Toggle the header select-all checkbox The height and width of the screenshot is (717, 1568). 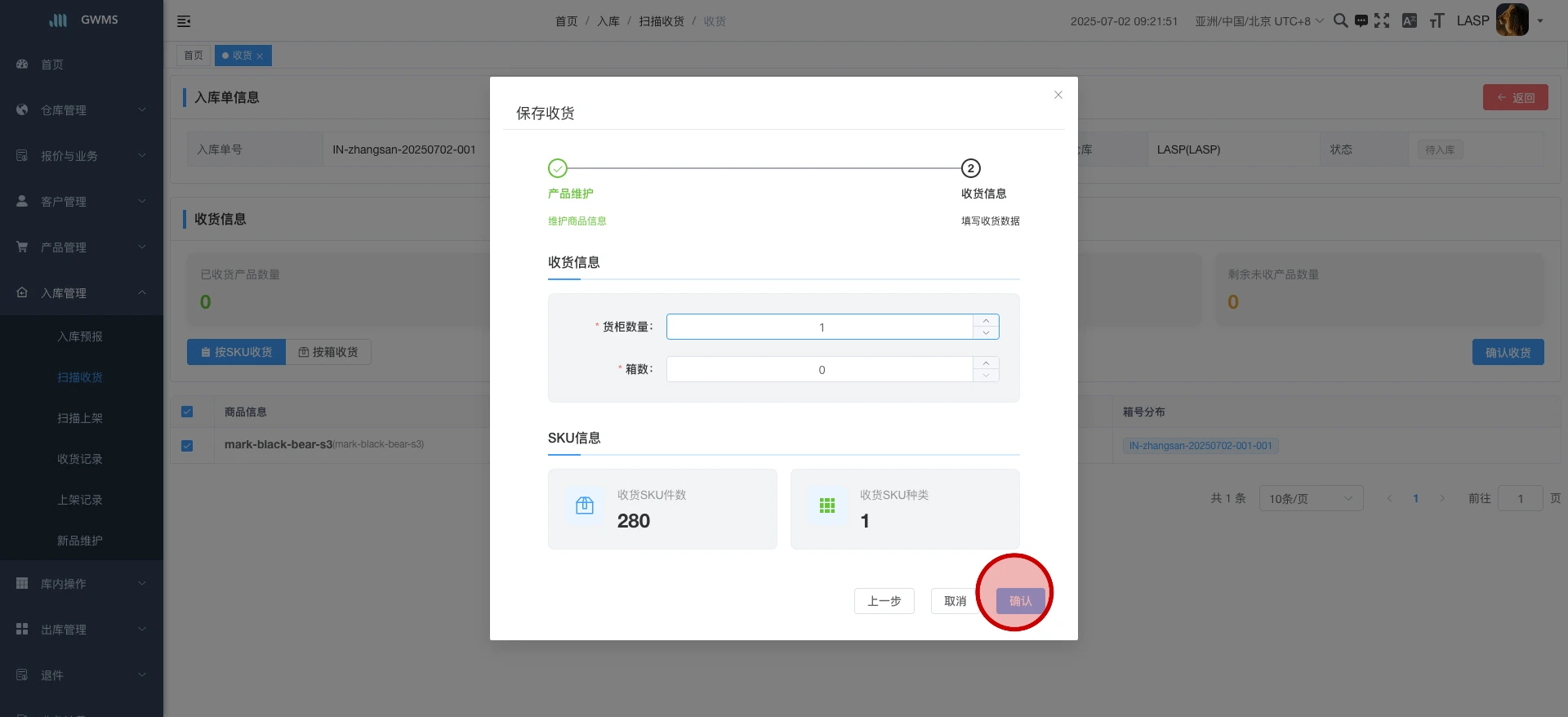click(x=187, y=412)
